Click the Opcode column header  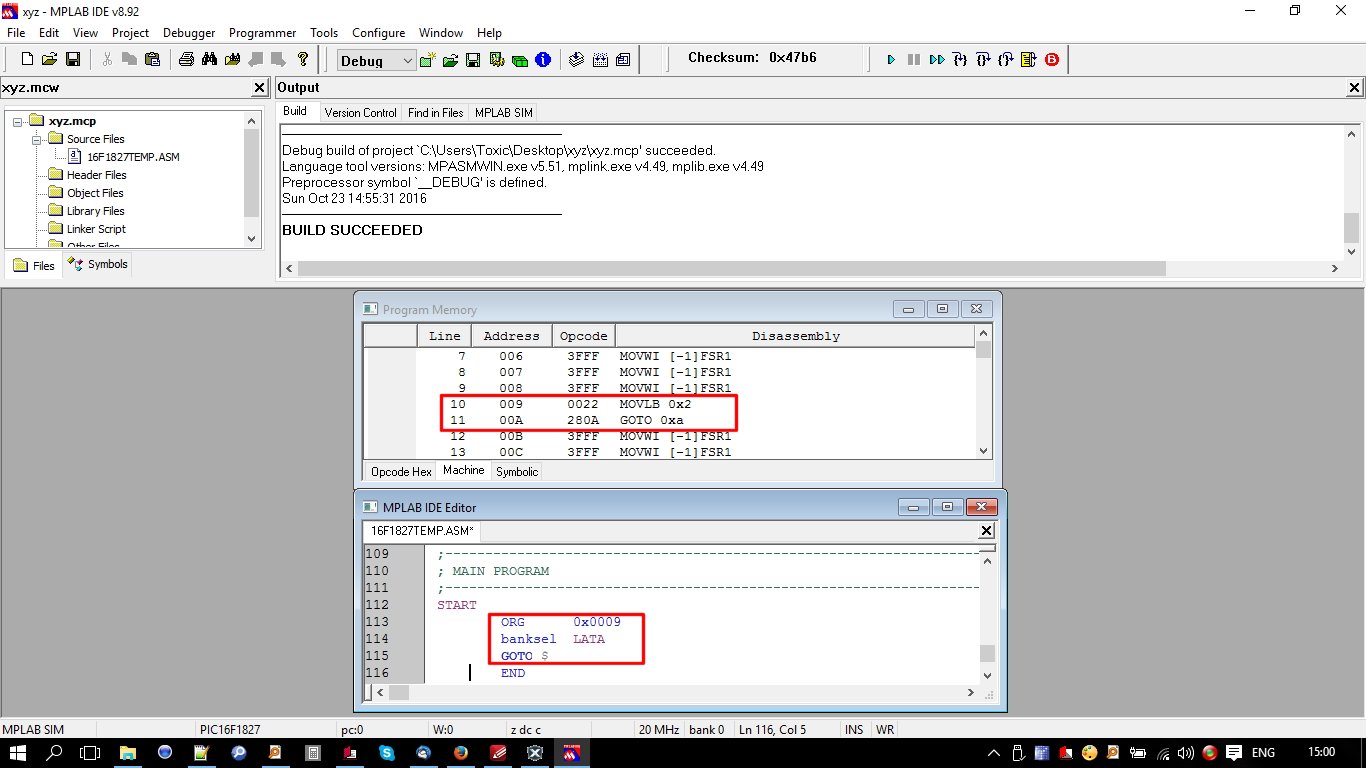click(583, 336)
